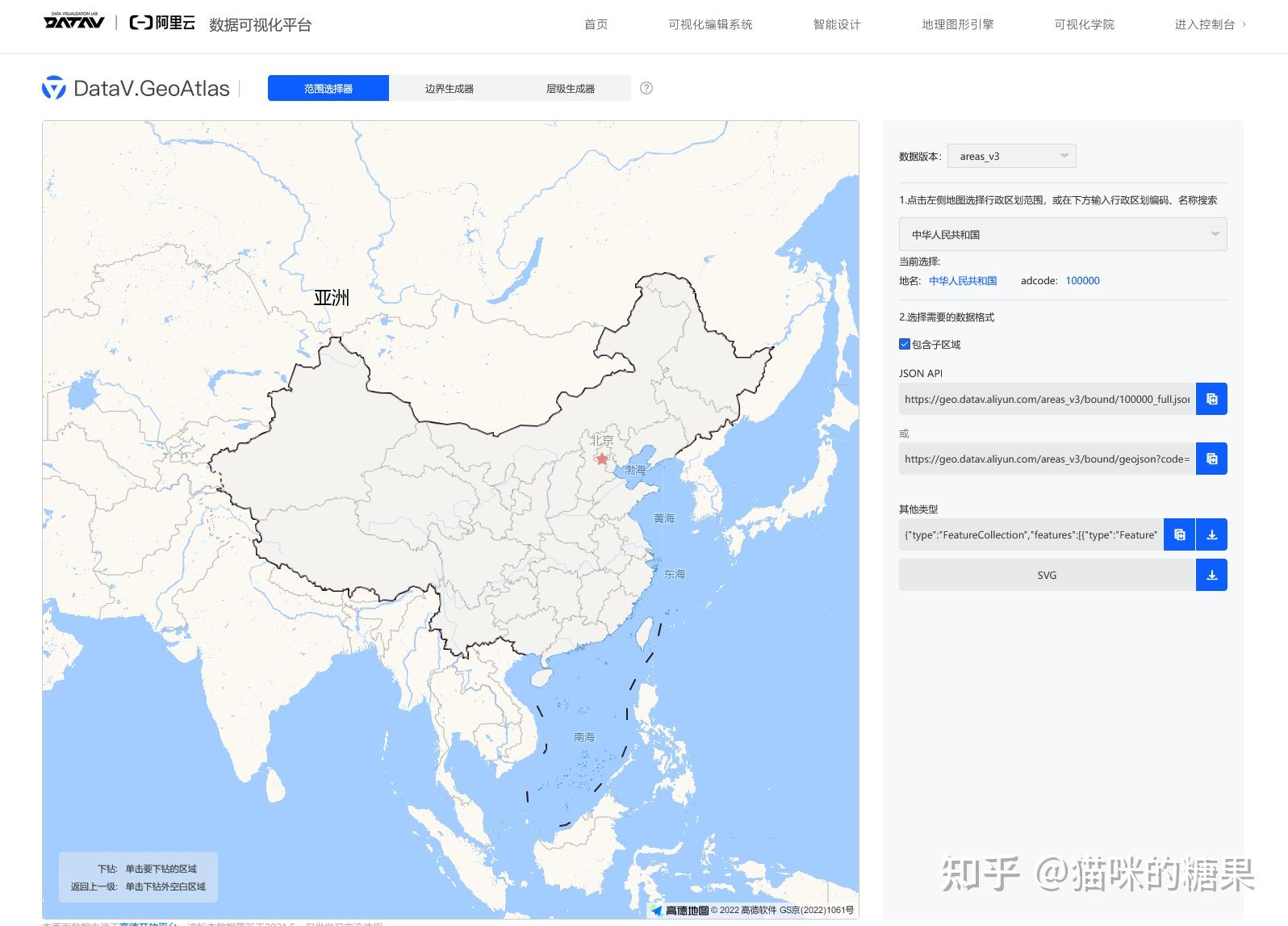This screenshot has width=1288, height=926.
Task: Click the map copyright text GS京(2022)1061号
Action: point(817,910)
